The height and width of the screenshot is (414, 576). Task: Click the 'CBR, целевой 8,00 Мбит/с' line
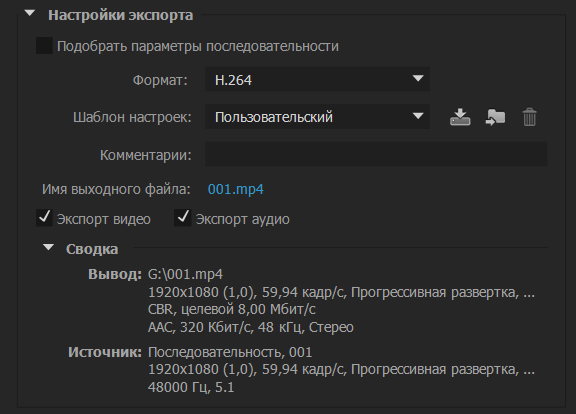coord(231,309)
